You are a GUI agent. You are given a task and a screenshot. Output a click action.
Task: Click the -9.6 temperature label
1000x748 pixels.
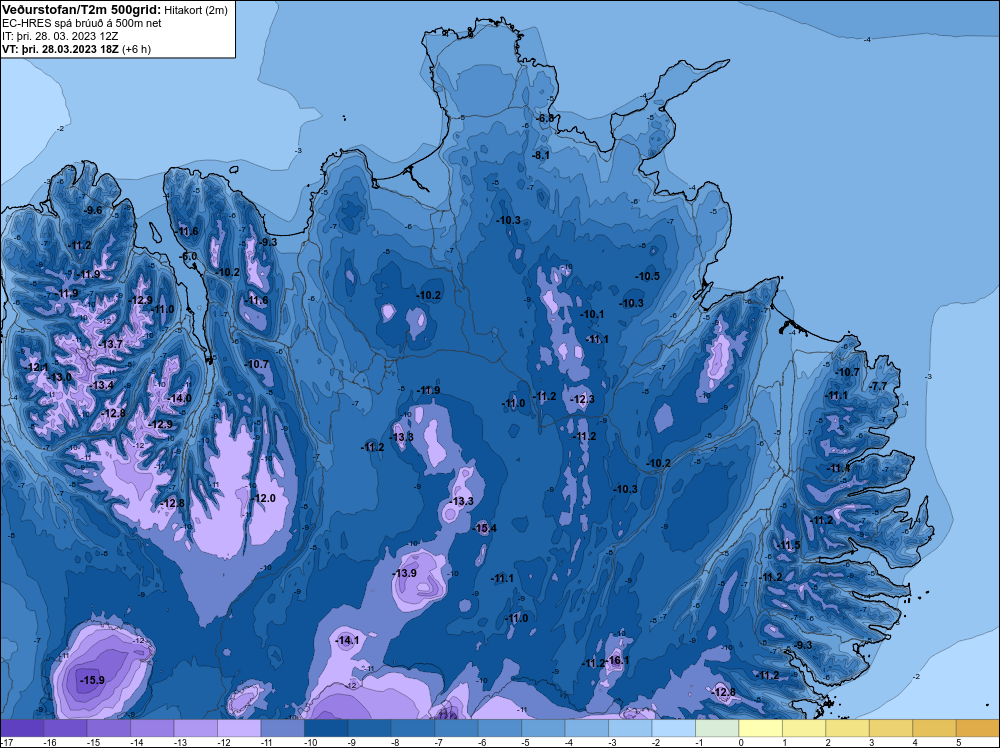coord(92,210)
